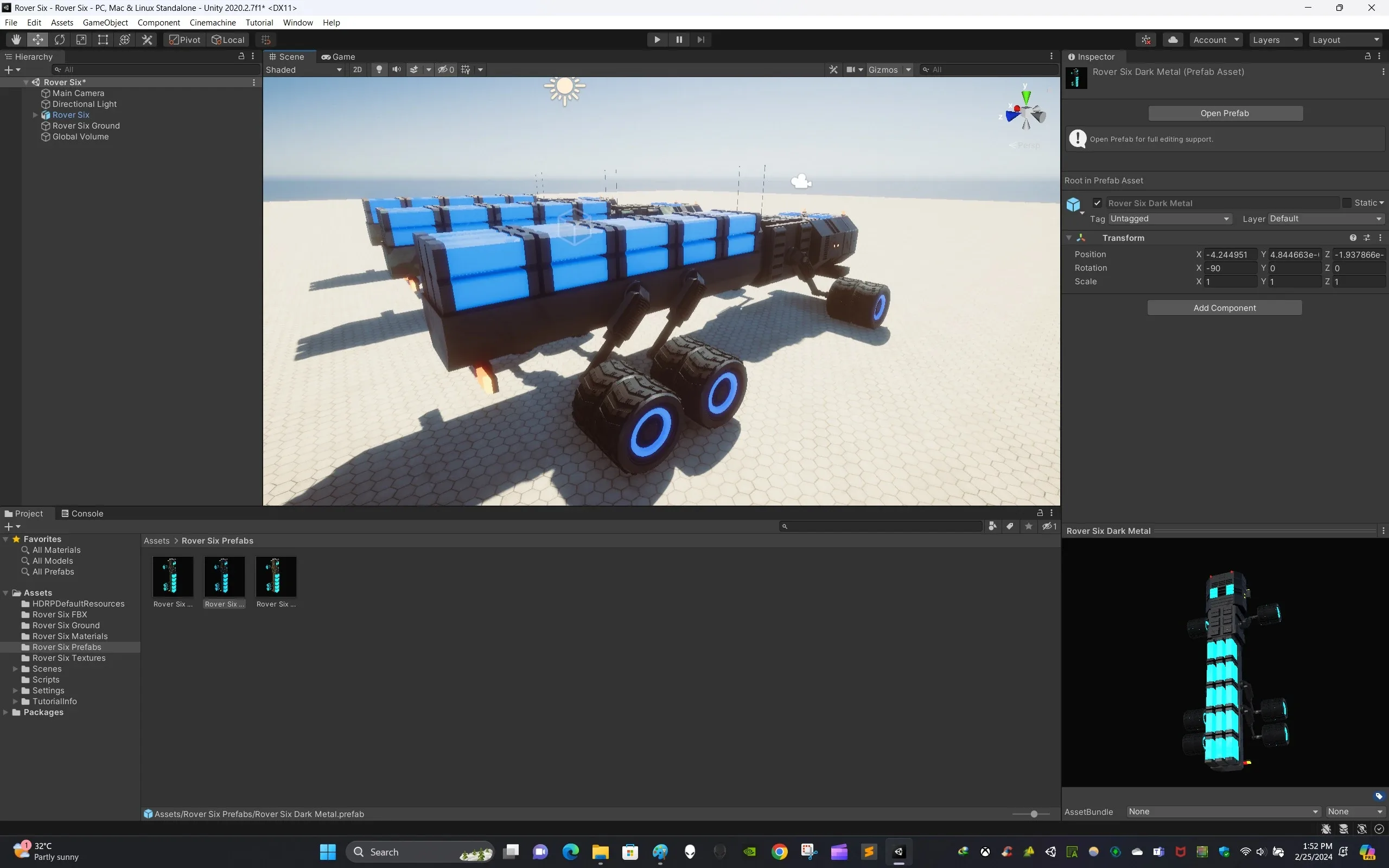Expand the Scenes folder

16,669
